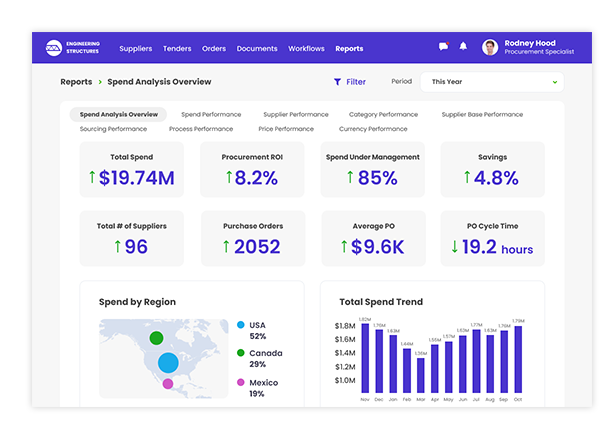
Task: Click the Reports breadcrumb link
Action: [76, 82]
